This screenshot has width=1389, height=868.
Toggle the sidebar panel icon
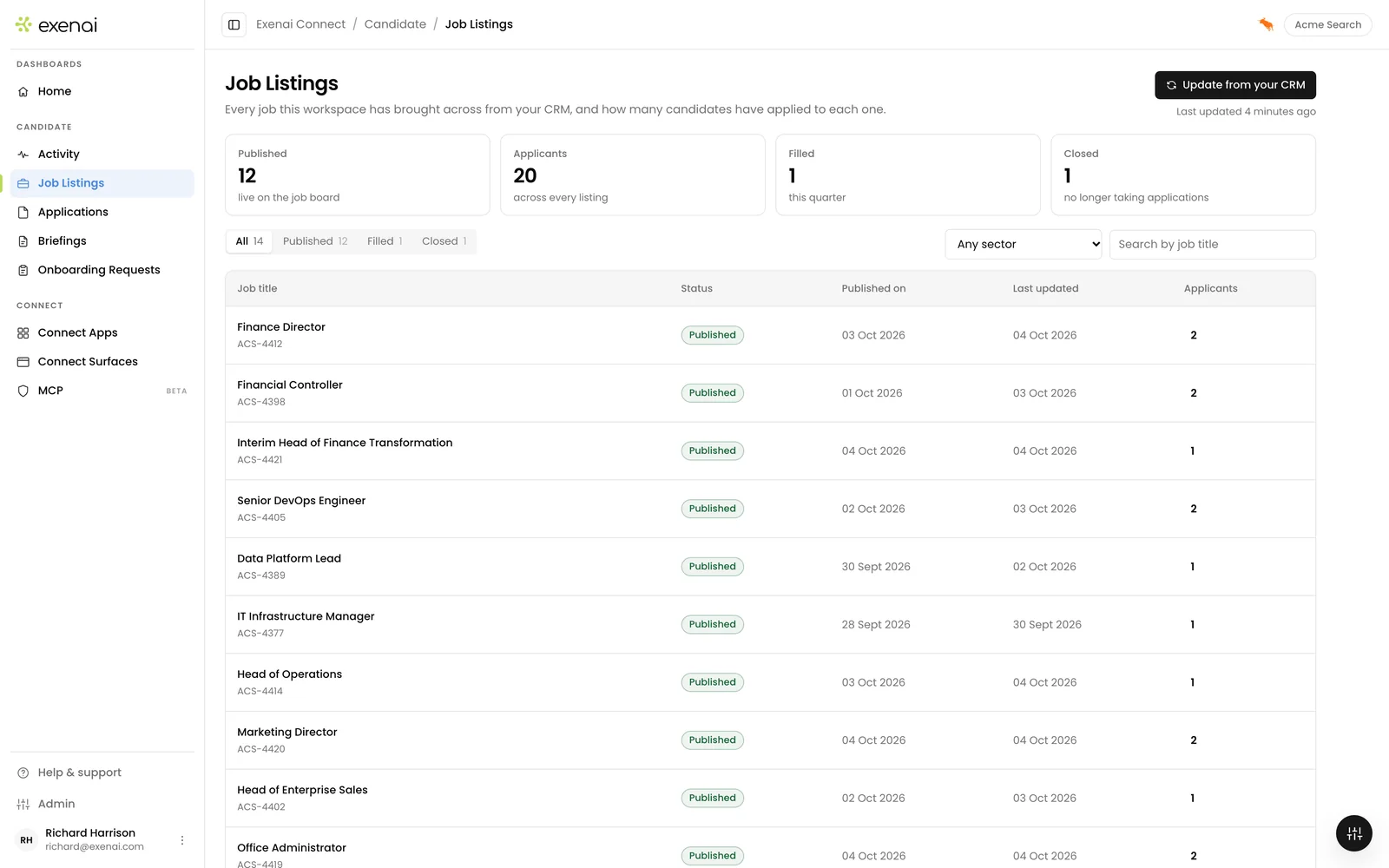pos(234,24)
